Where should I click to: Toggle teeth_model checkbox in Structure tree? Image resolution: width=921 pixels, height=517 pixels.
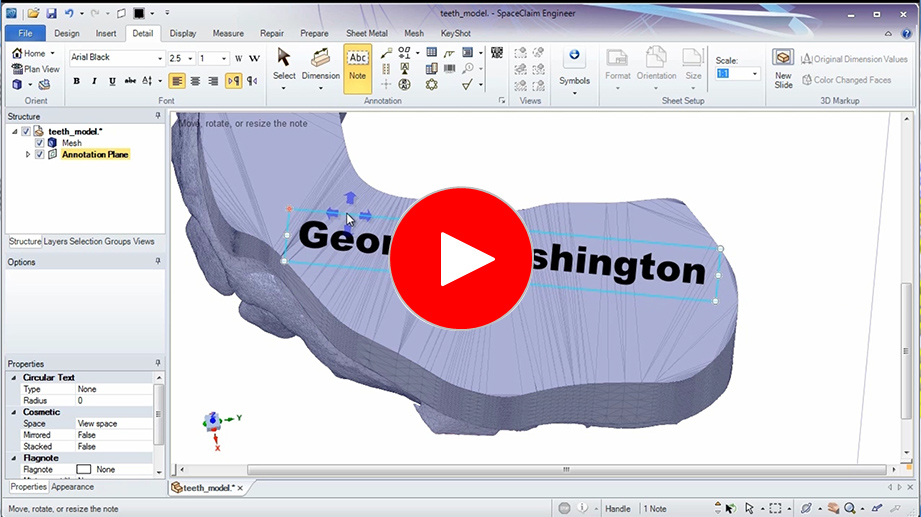click(x=26, y=131)
